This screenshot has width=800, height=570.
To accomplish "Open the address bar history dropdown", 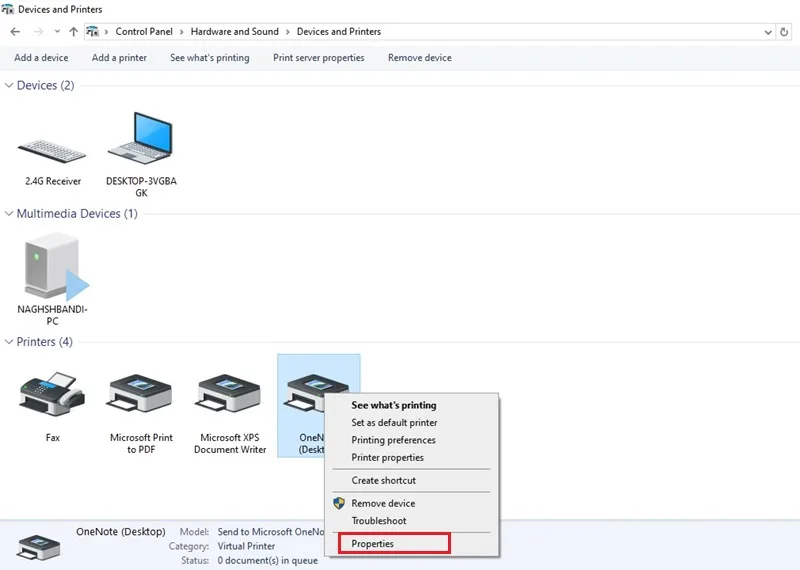I will (768, 32).
